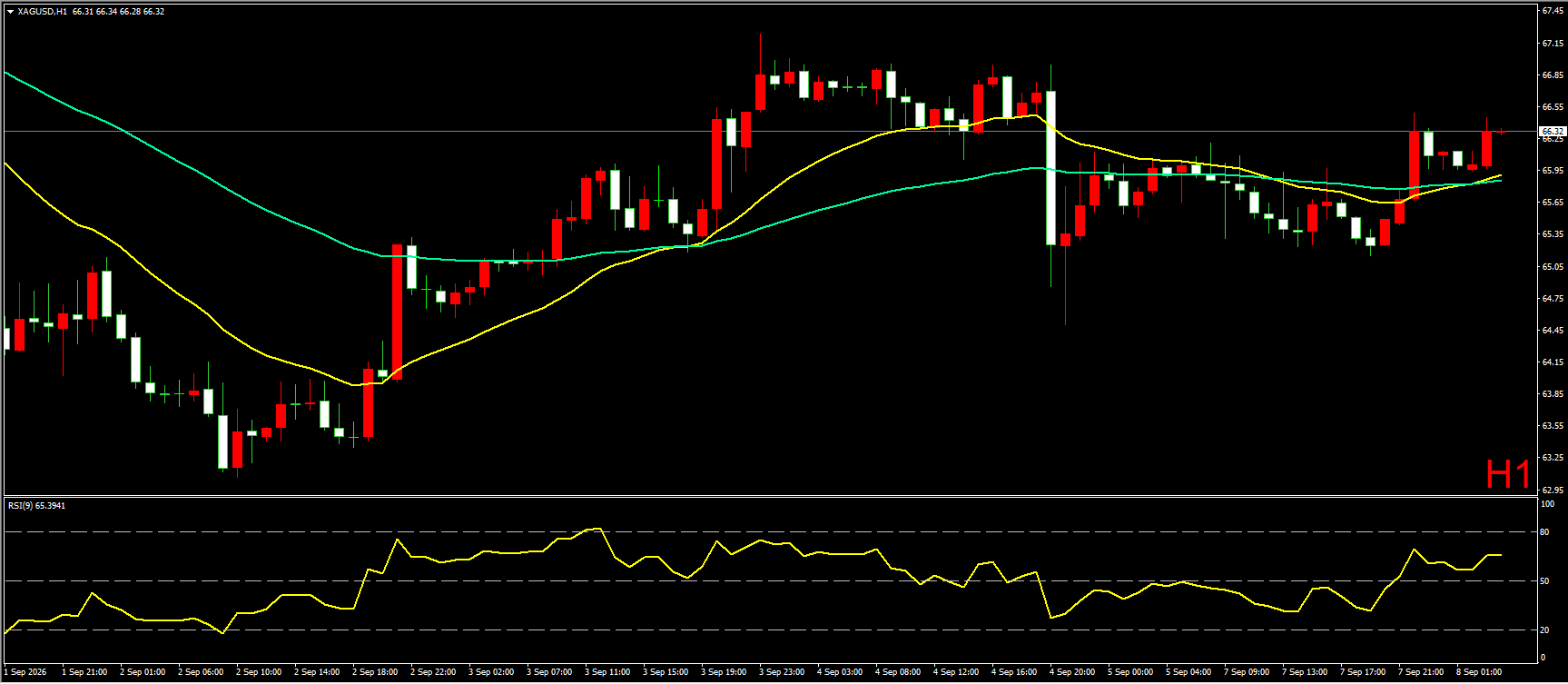Select the XAGUSD,H1 chart symbol label

click(42, 12)
